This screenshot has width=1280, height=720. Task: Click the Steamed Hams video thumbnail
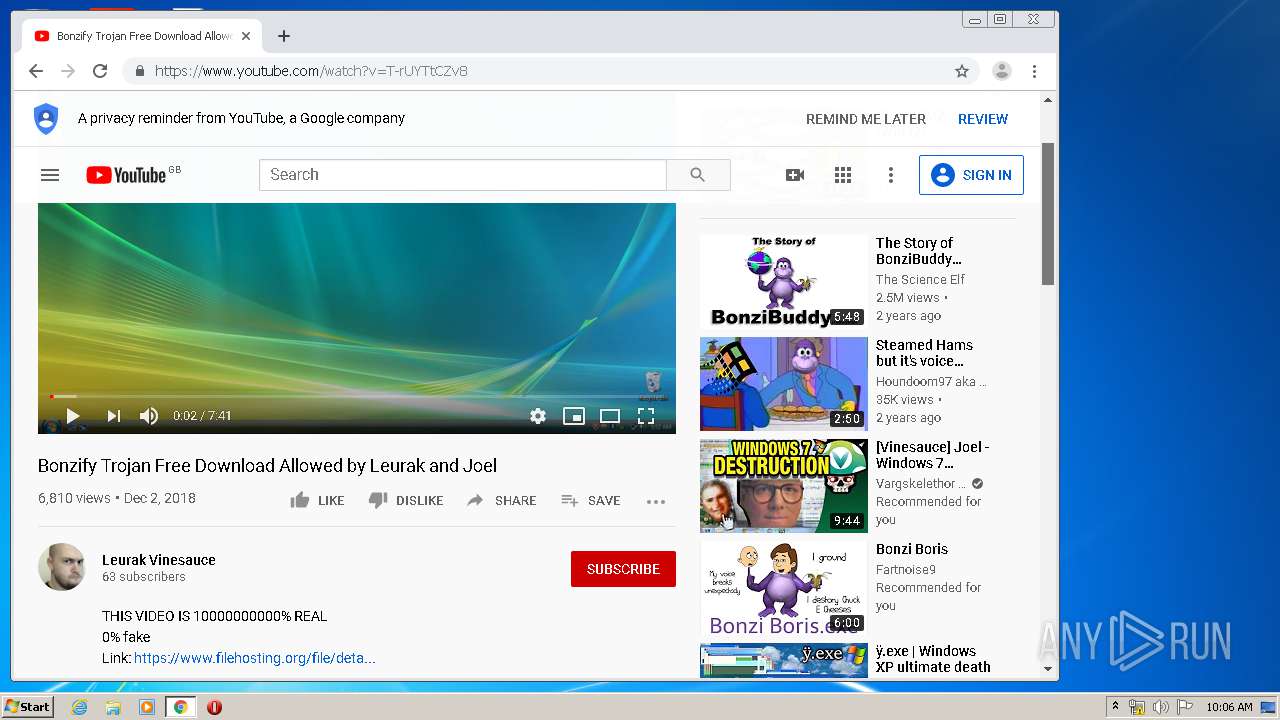784,384
